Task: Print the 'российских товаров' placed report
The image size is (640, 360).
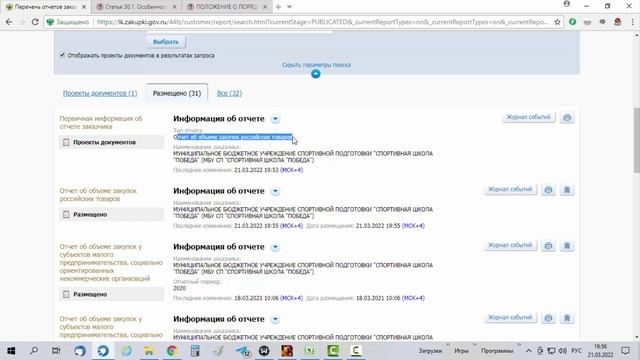Action: (x=548, y=190)
